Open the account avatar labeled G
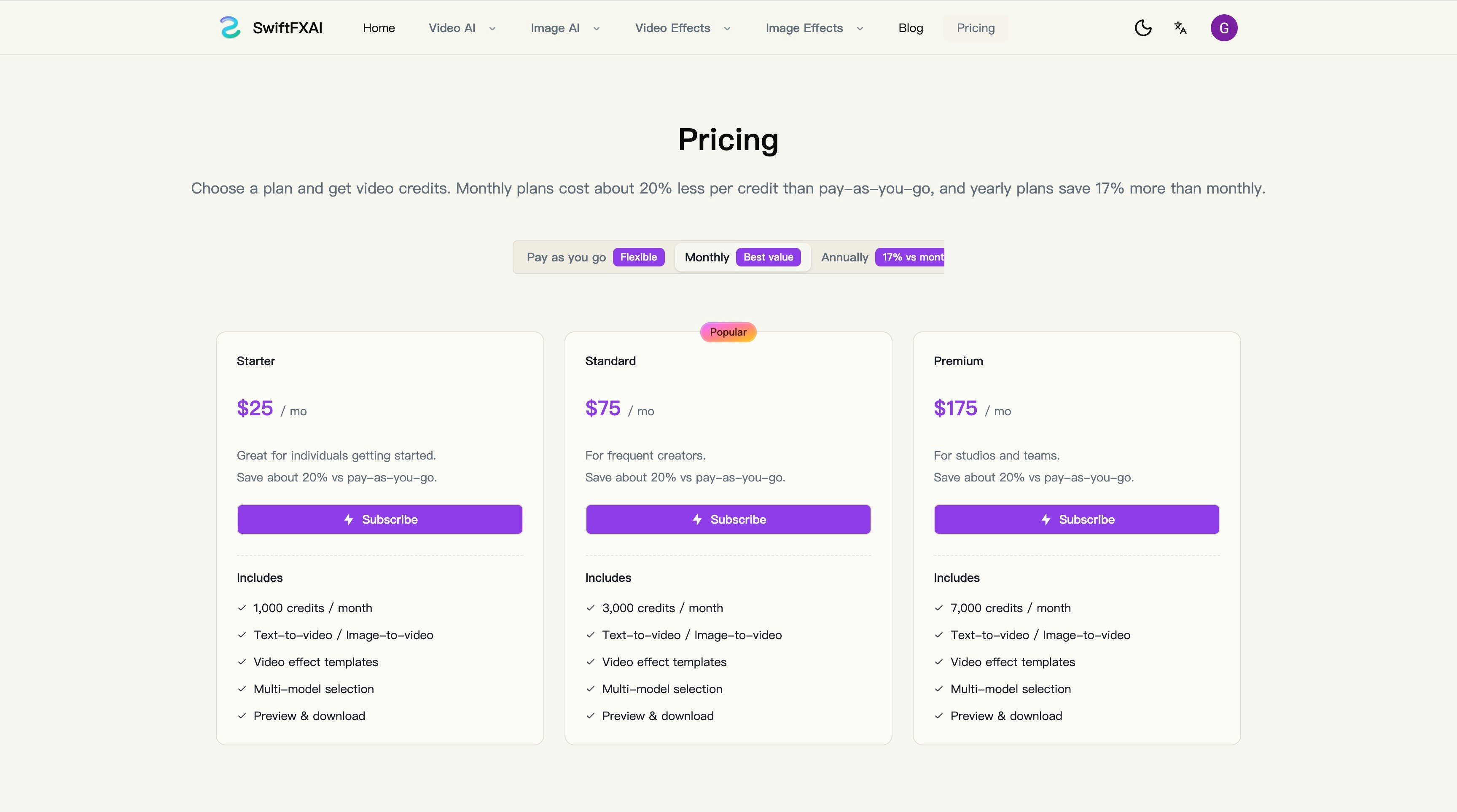This screenshot has height=812, width=1457. (x=1224, y=27)
